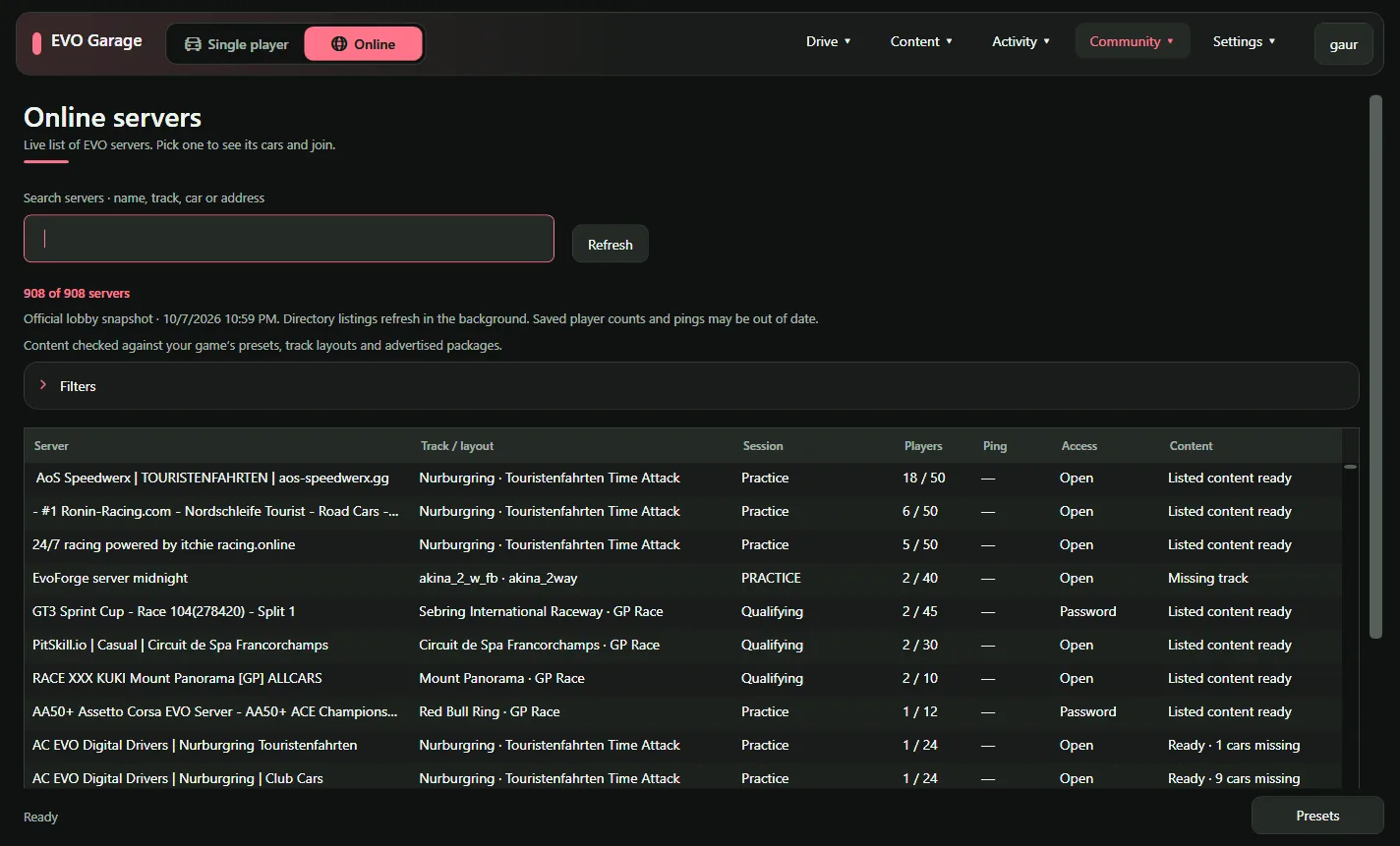Select PitSkill.io Casual Spa Francorchamps server
Screen dimensions: 1400x846
pyautogui.click(x=683, y=646)
